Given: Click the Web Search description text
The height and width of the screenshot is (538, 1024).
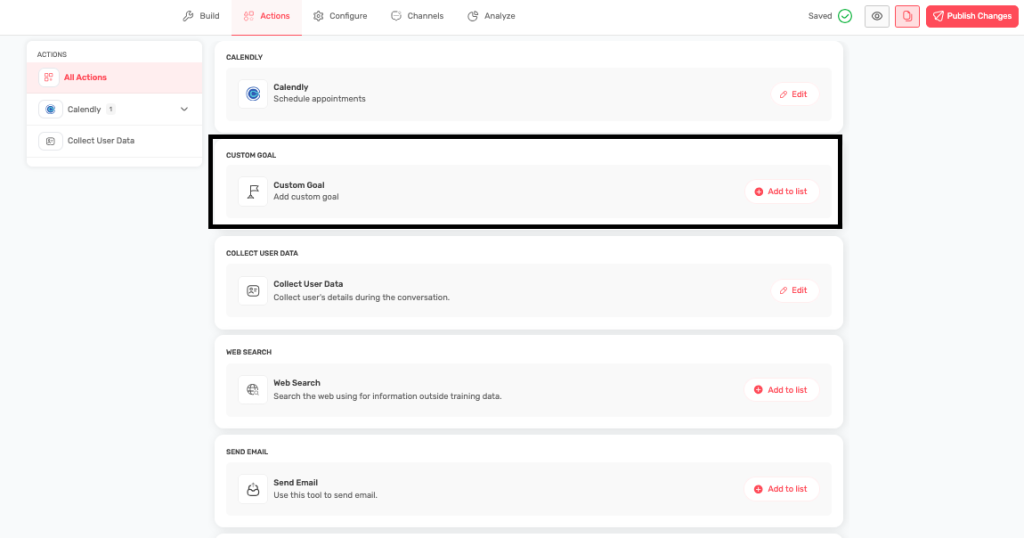Looking at the screenshot, I should [x=387, y=396].
